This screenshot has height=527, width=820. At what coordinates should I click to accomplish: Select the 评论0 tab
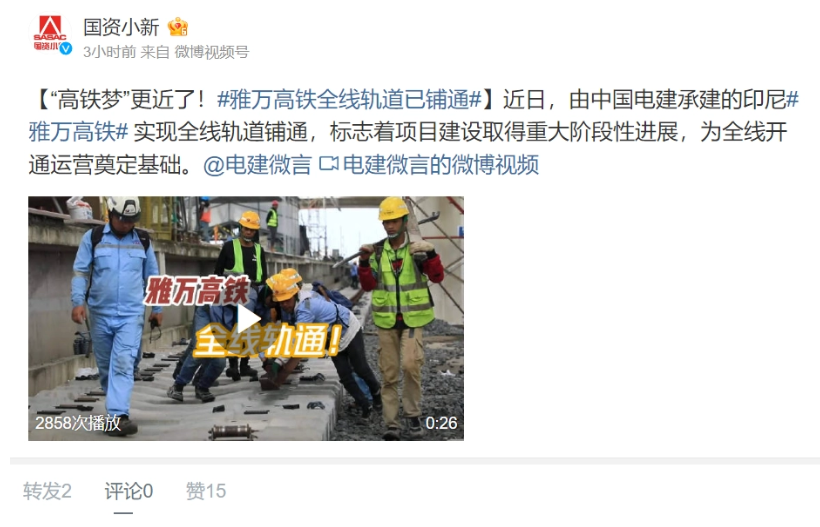[x=129, y=491]
